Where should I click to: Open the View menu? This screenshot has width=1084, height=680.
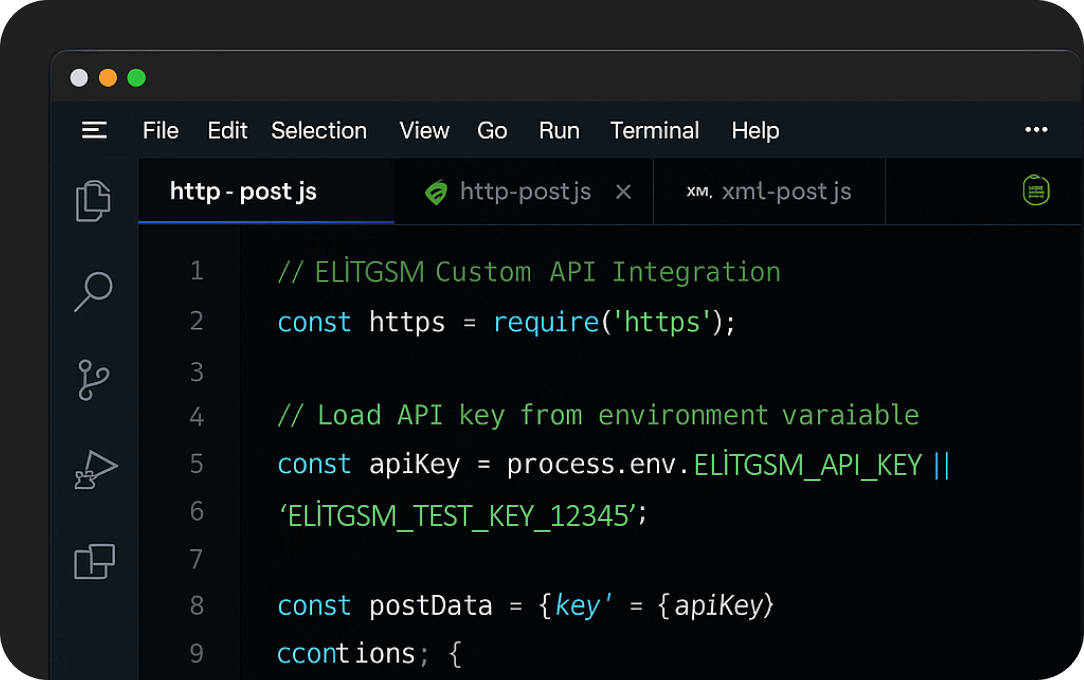point(424,130)
